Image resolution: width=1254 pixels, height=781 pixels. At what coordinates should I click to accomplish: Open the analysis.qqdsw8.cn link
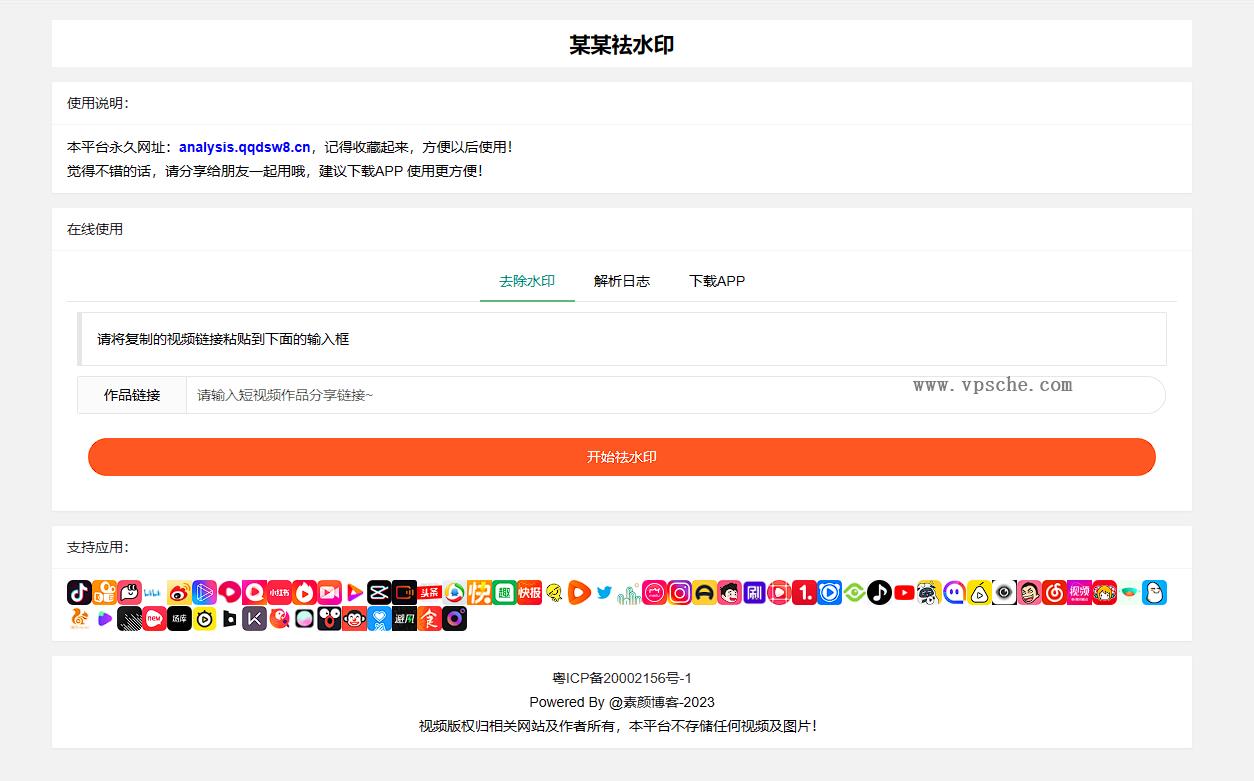click(x=244, y=146)
